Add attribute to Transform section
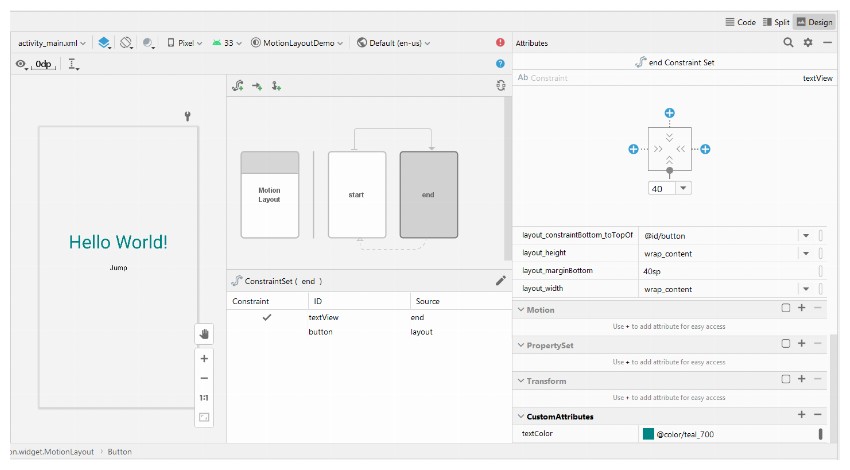 coord(802,379)
